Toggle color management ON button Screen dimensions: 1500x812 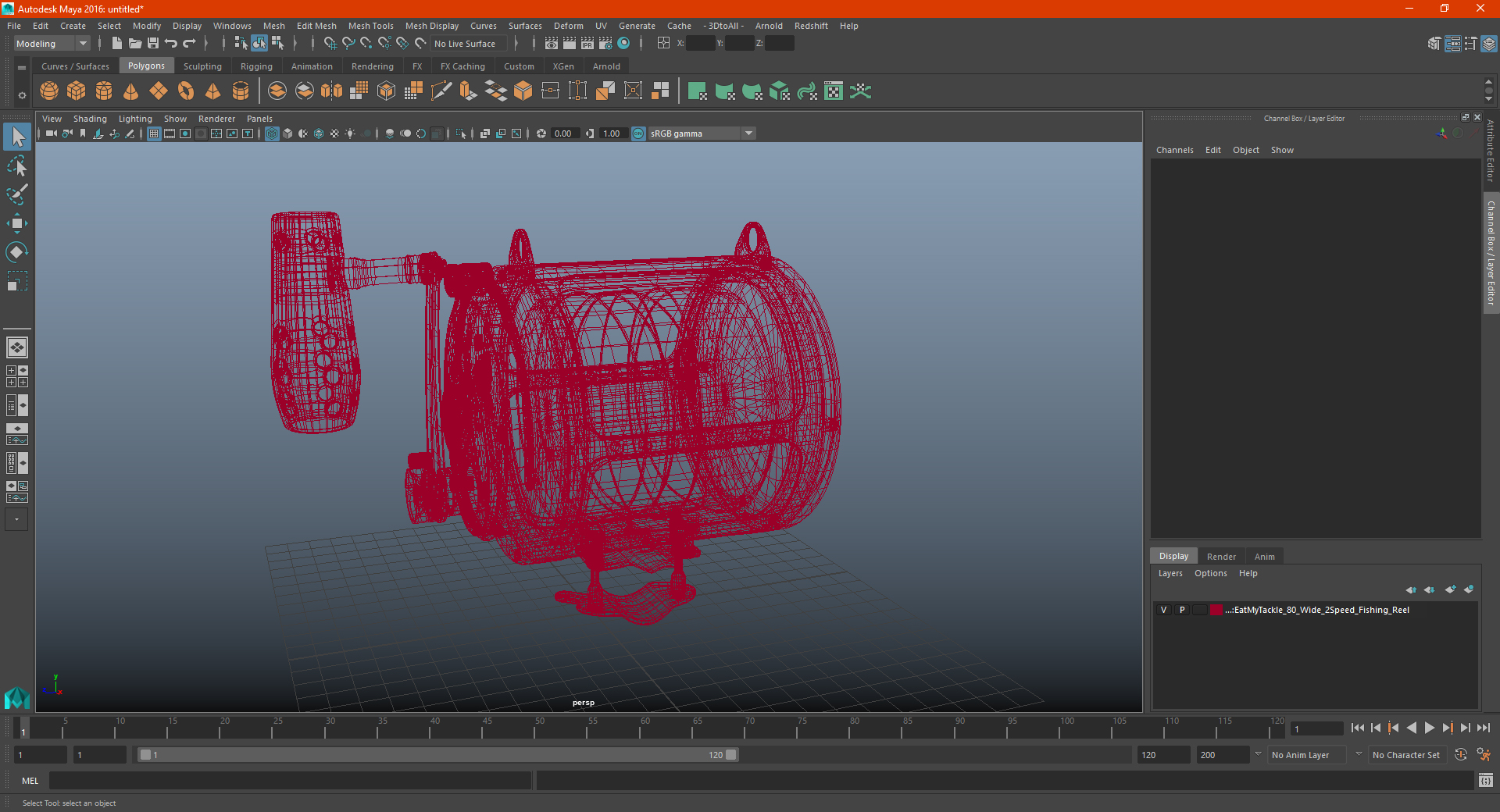[x=638, y=134]
